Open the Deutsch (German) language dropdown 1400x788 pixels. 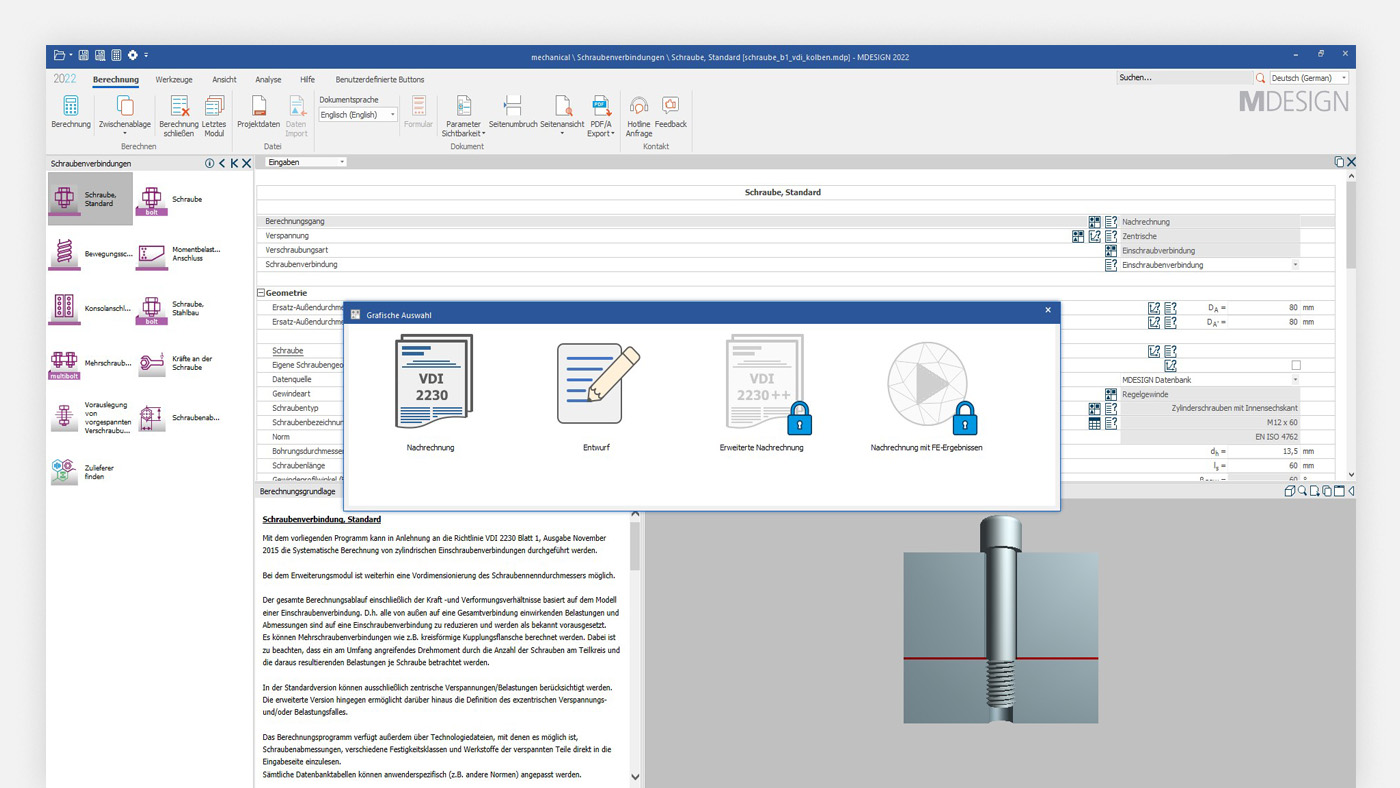coord(1309,78)
